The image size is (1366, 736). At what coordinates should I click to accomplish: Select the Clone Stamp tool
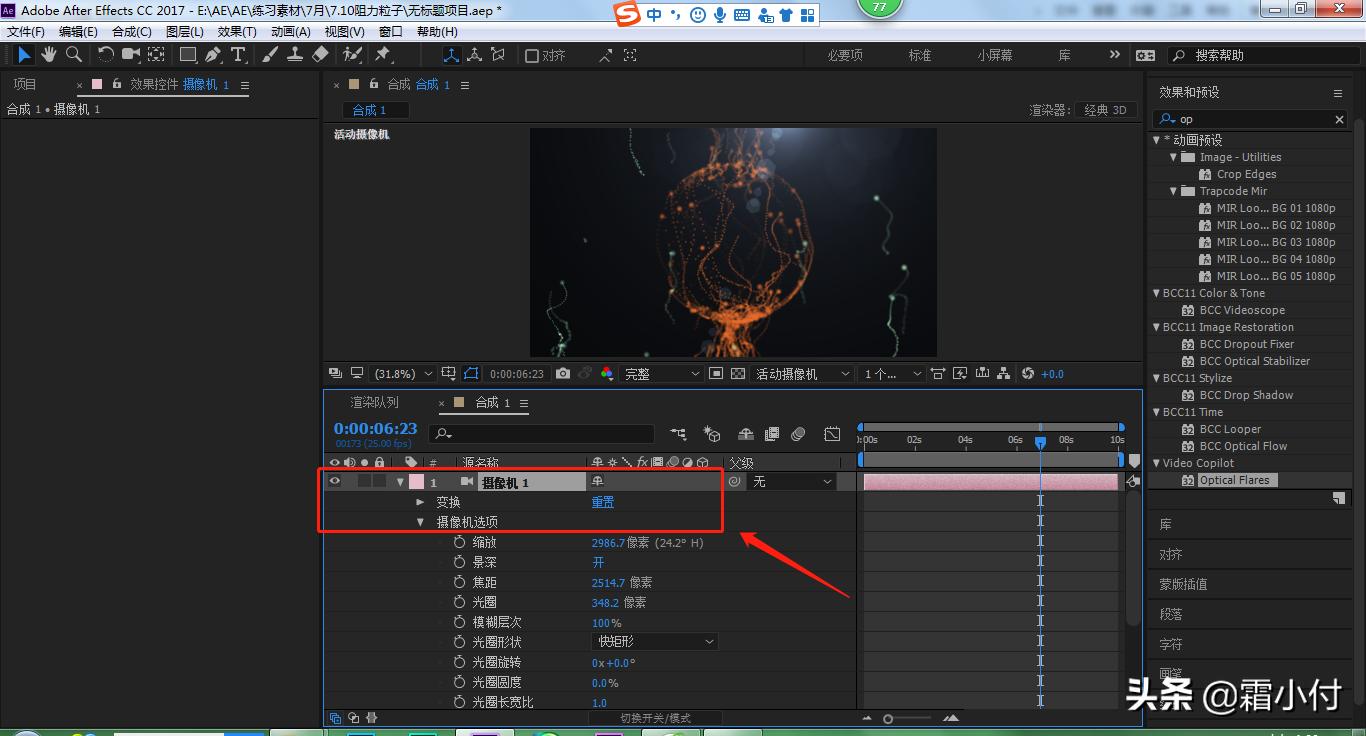tap(295, 55)
